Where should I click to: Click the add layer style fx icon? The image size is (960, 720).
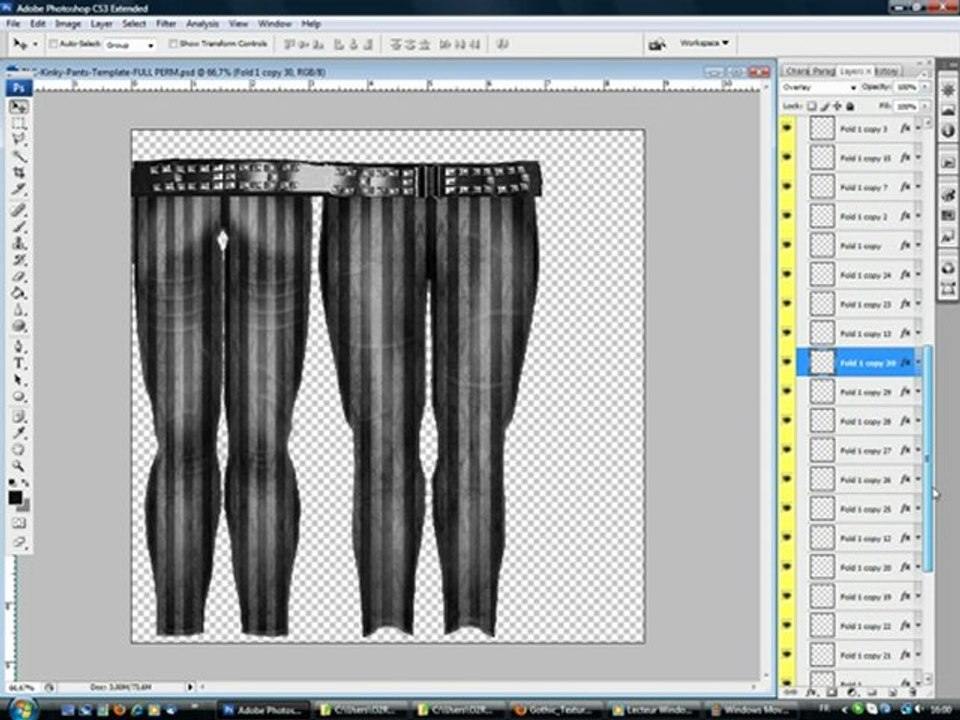click(x=811, y=692)
